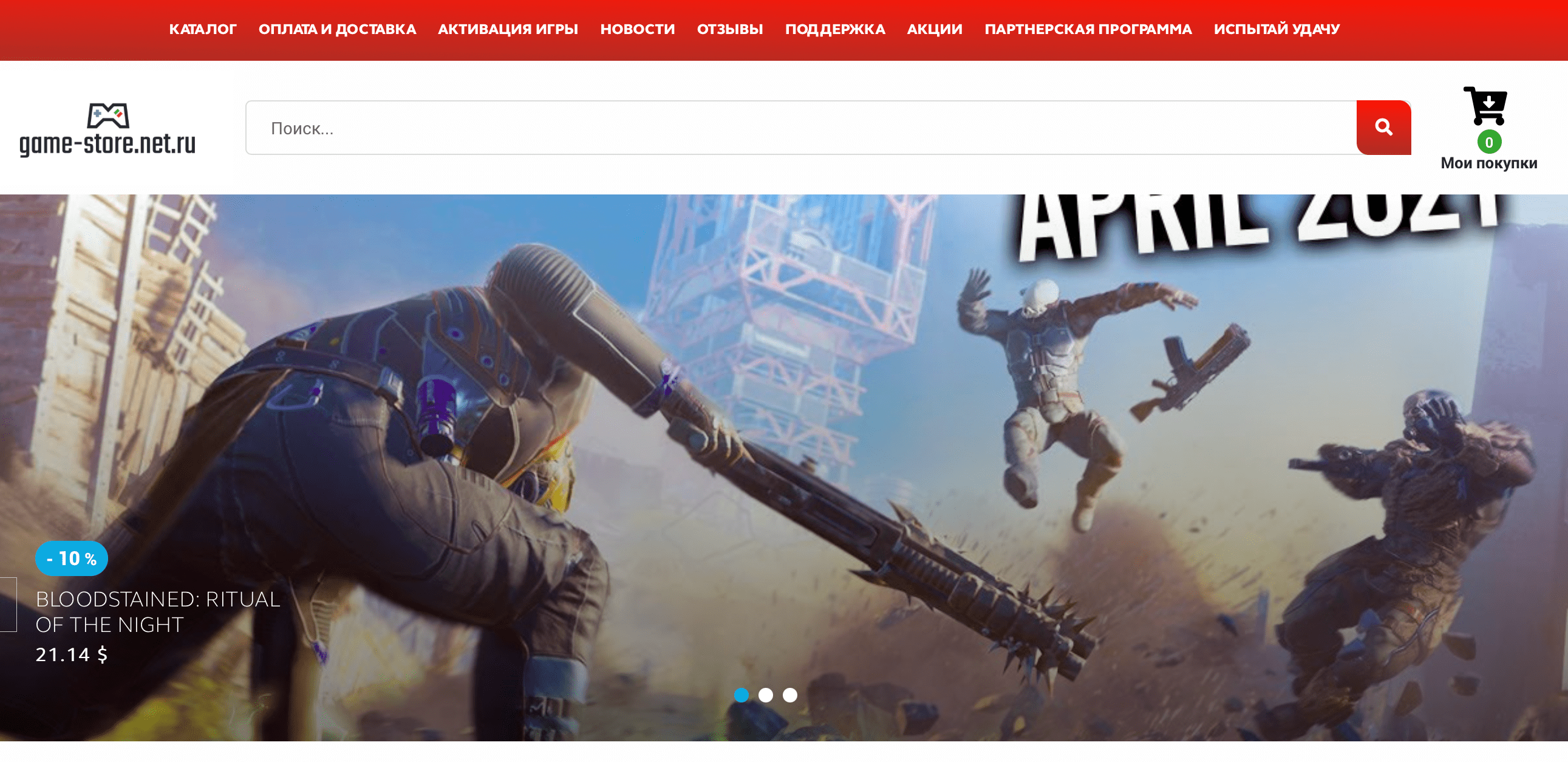Image resolution: width=1568 pixels, height=762 pixels.
Task: Click the game-store.net.ru logo
Action: pos(107,130)
